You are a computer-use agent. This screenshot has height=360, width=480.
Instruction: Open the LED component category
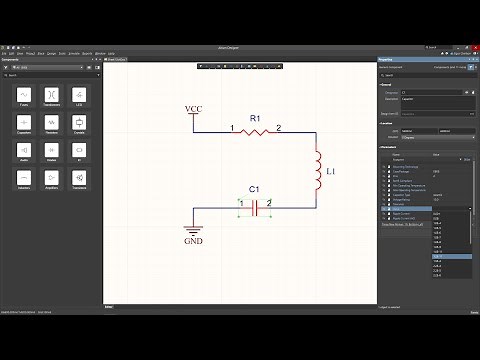pos(79,96)
